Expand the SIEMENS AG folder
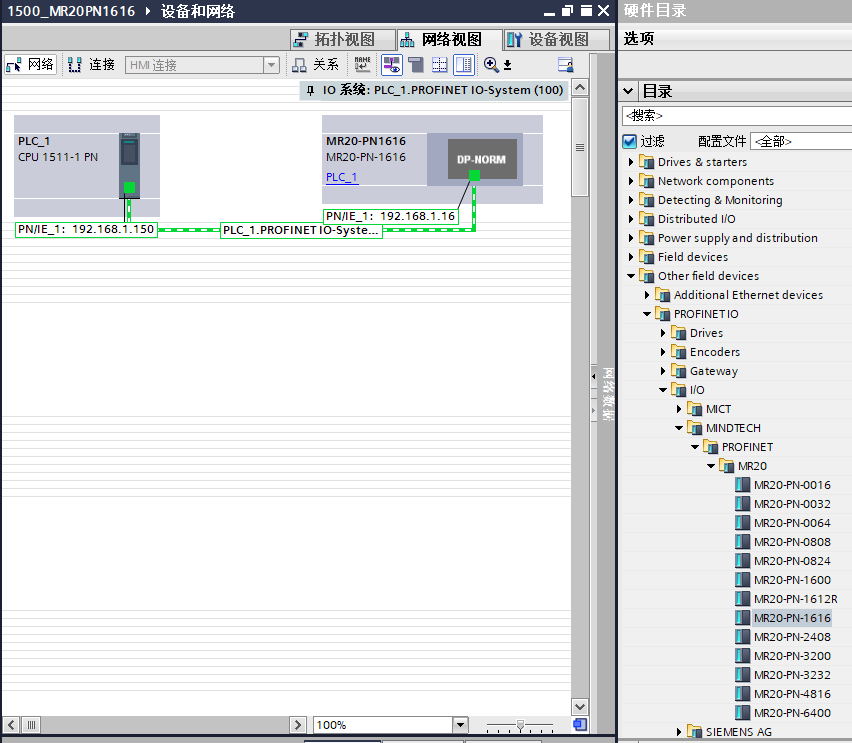The height and width of the screenshot is (743, 852). coord(679,732)
